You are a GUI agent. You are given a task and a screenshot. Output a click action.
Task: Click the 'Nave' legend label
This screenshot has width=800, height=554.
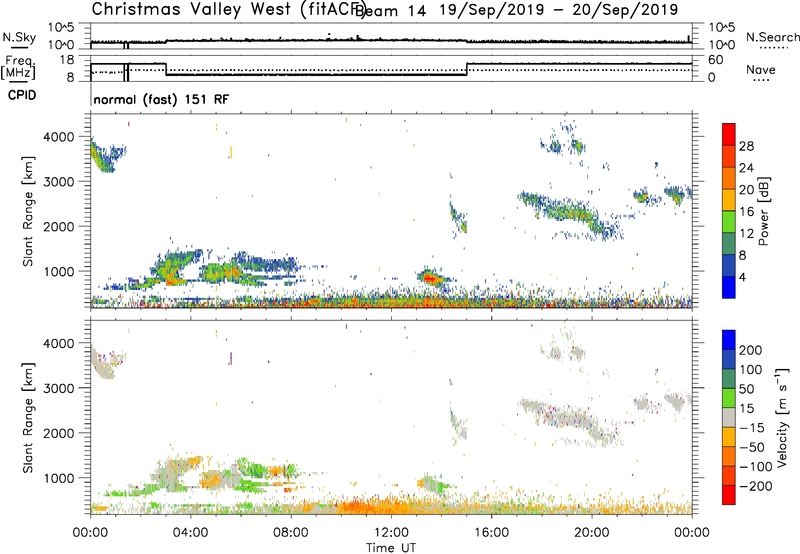tap(761, 70)
